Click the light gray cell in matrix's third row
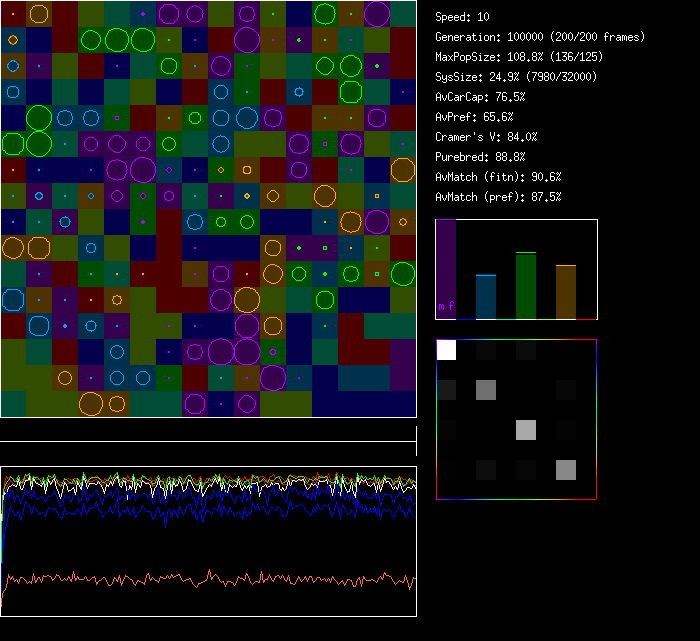 (x=526, y=430)
